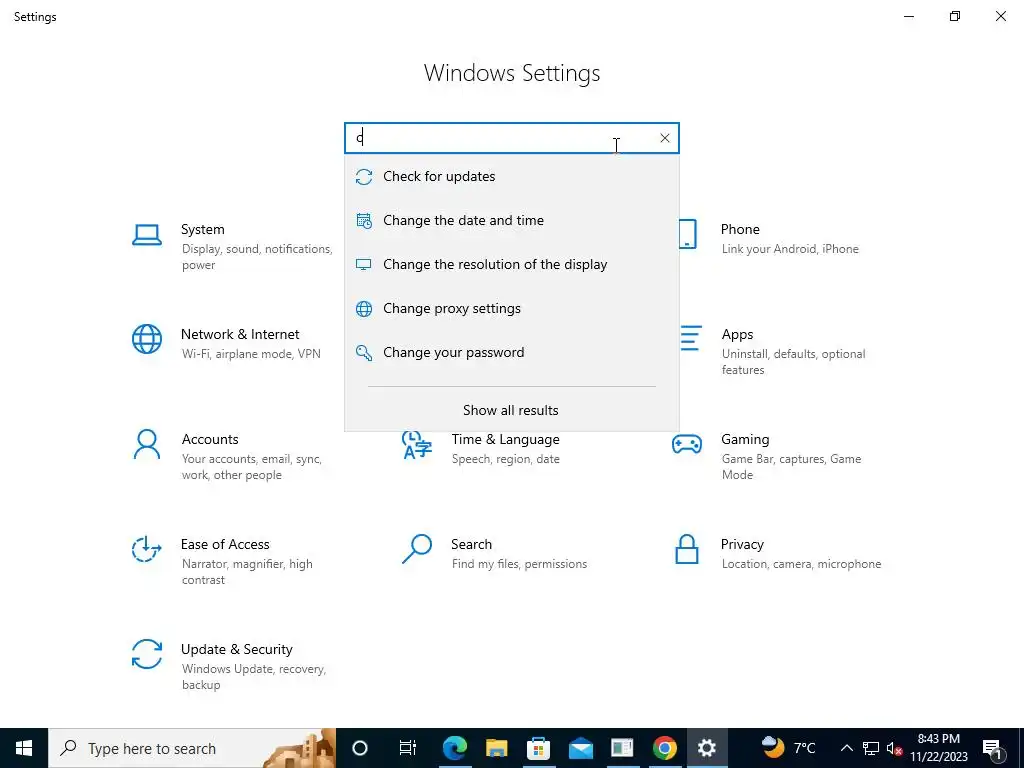
Task: Choose Change the resolution of the display
Action: point(512,264)
